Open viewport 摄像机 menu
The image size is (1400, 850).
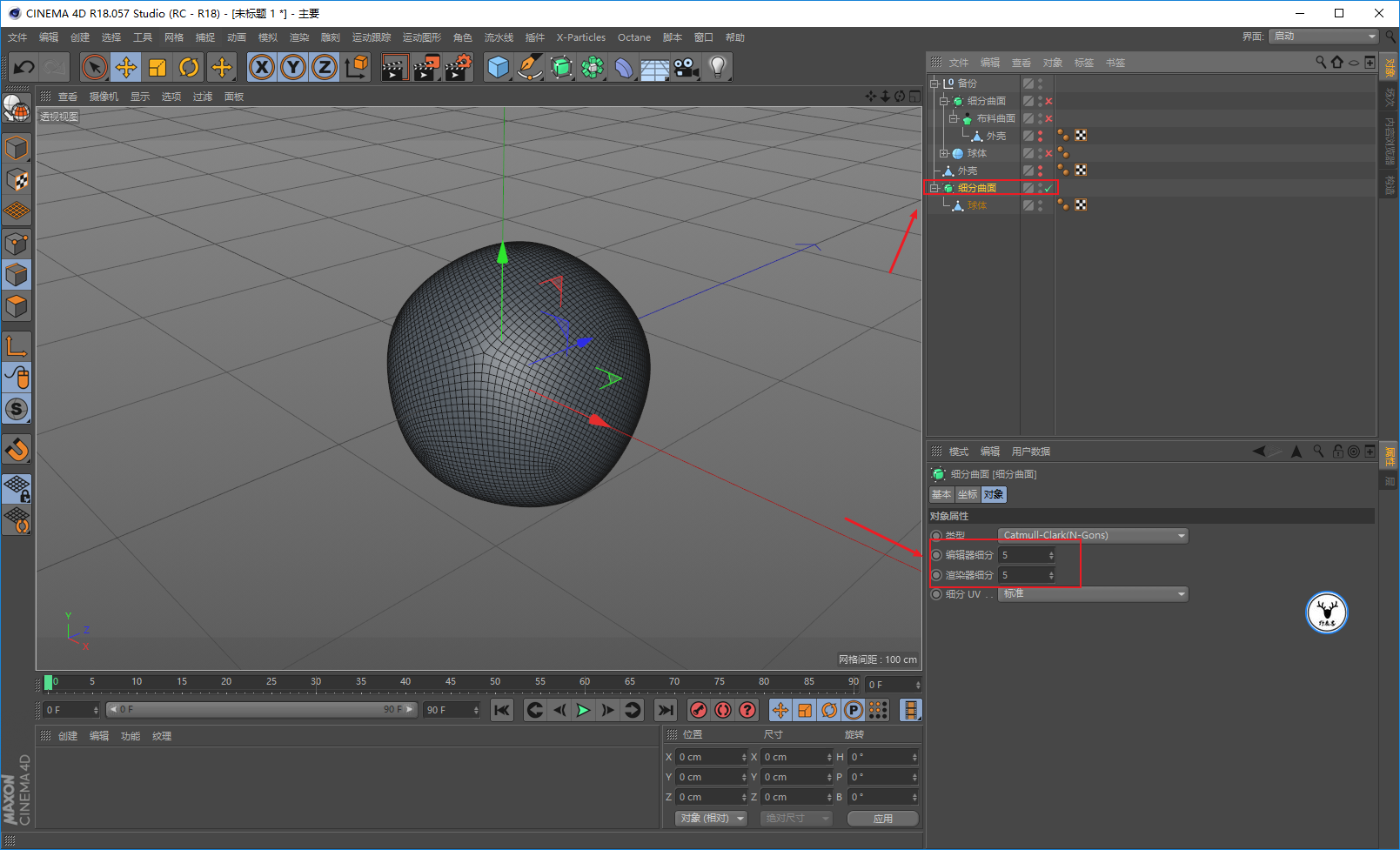tap(104, 97)
